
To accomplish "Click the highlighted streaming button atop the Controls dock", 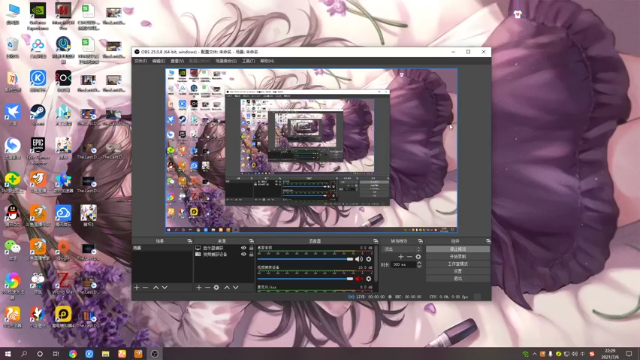I will pyautogui.click(x=458, y=249).
